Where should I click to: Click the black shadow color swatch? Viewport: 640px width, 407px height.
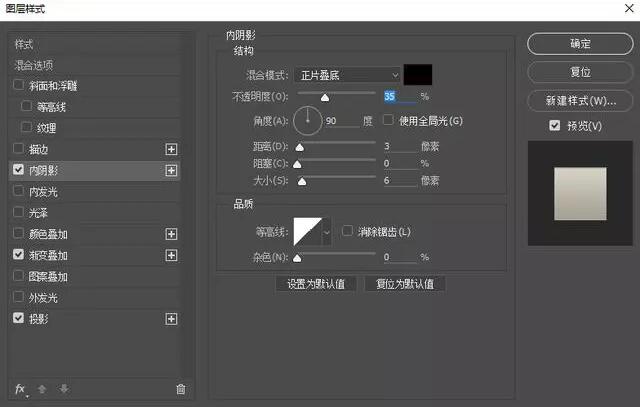pos(417,75)
